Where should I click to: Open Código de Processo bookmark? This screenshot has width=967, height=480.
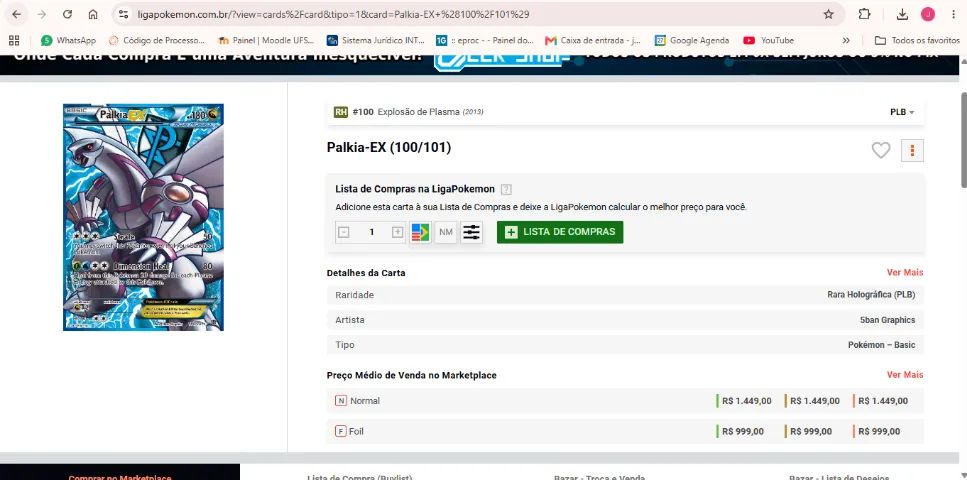(156, 40)
